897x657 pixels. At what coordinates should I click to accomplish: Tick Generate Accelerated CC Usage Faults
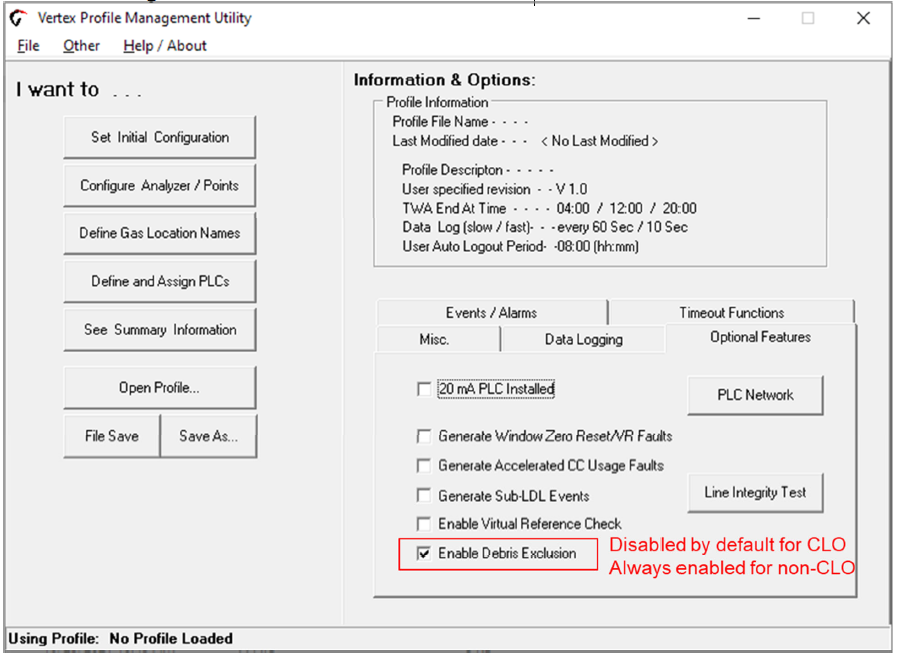(424, 466)
